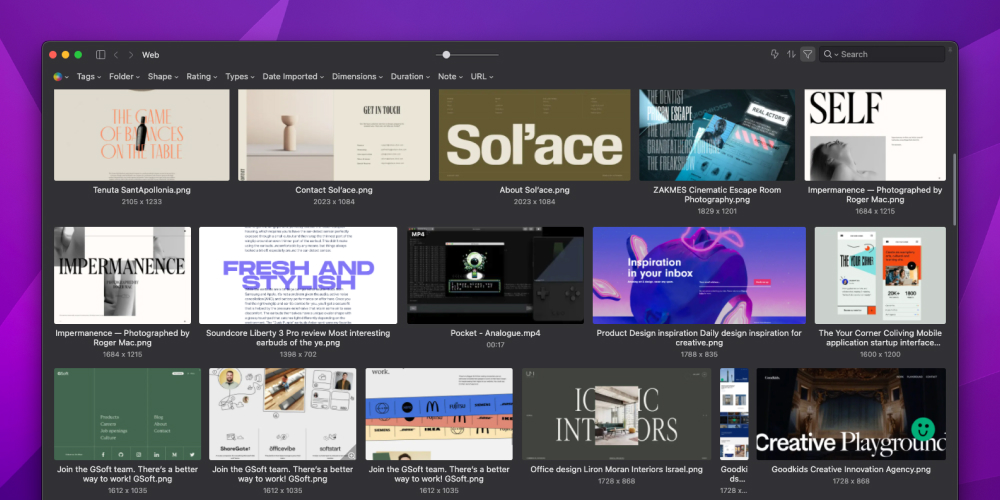Click the '1788 x 835' dimensions label
The width and height of the screenshot is (1000, 500).
pos(699,354)
